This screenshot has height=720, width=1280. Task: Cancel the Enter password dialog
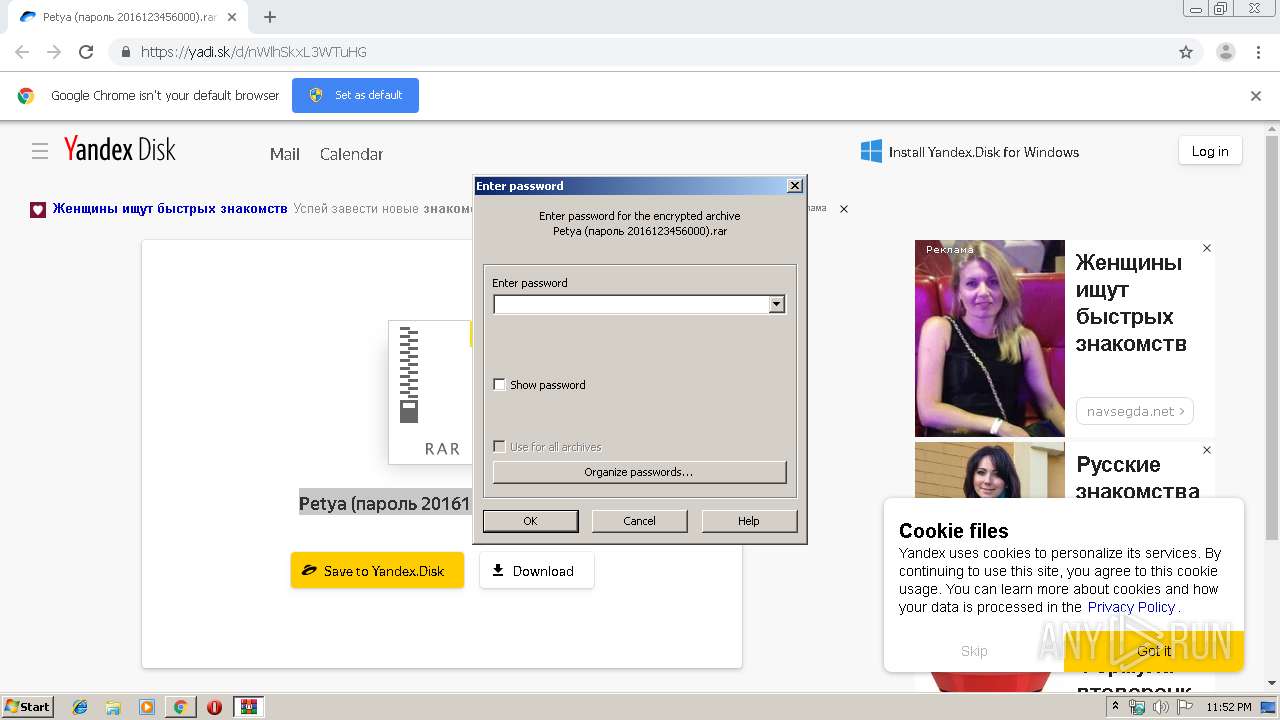639,521
